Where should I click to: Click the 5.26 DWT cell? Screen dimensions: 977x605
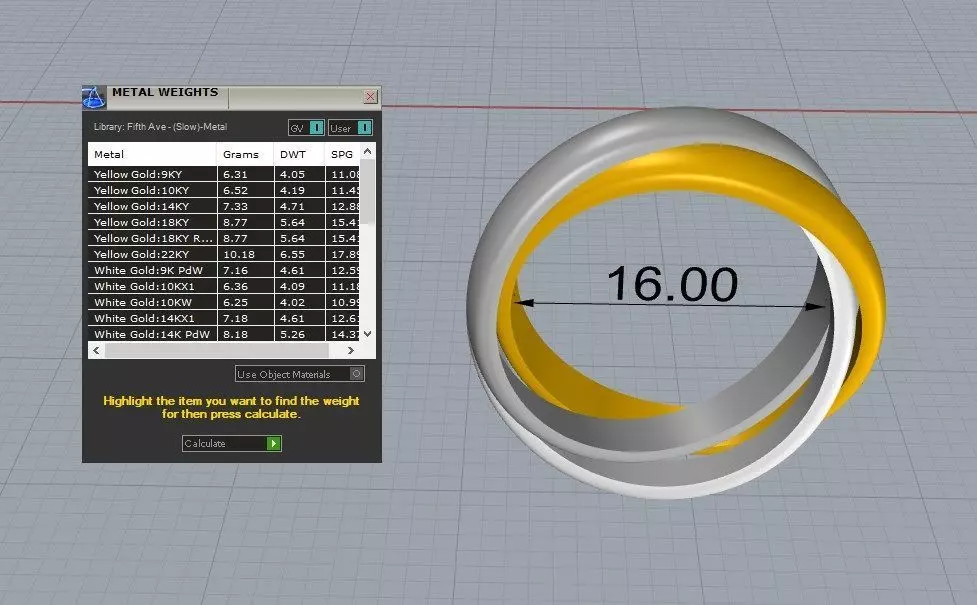298,334
